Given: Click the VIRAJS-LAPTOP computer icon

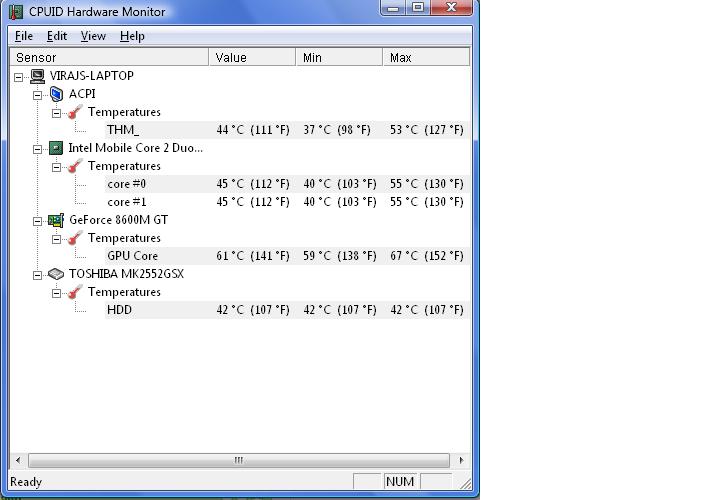Looking at the screenshot, I should click(x=37, y=76).
